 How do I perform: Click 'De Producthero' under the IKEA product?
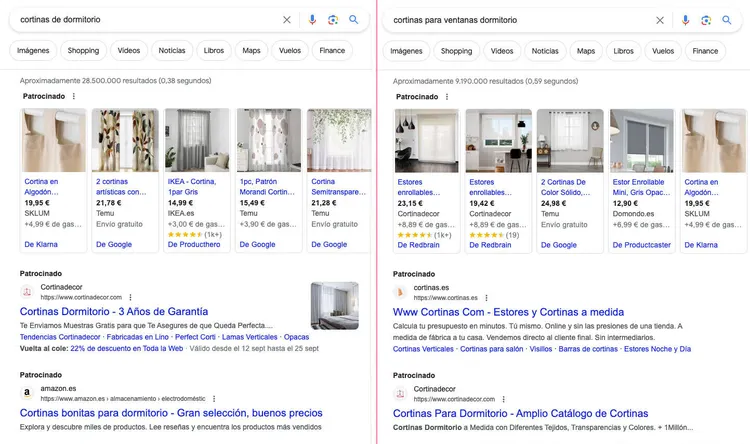(194, 244)
